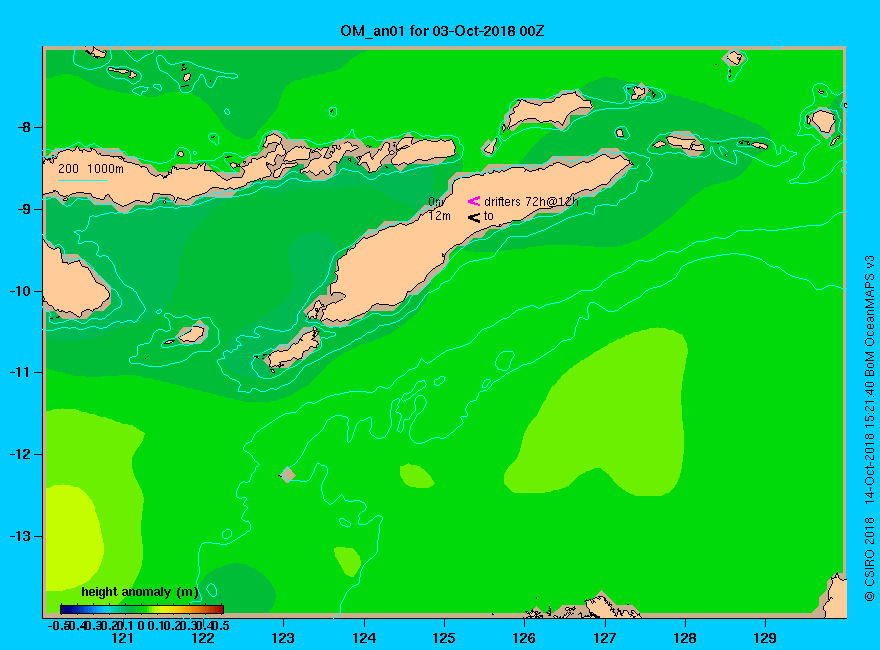Click longitude axis label 125

[x=444, y=638]
